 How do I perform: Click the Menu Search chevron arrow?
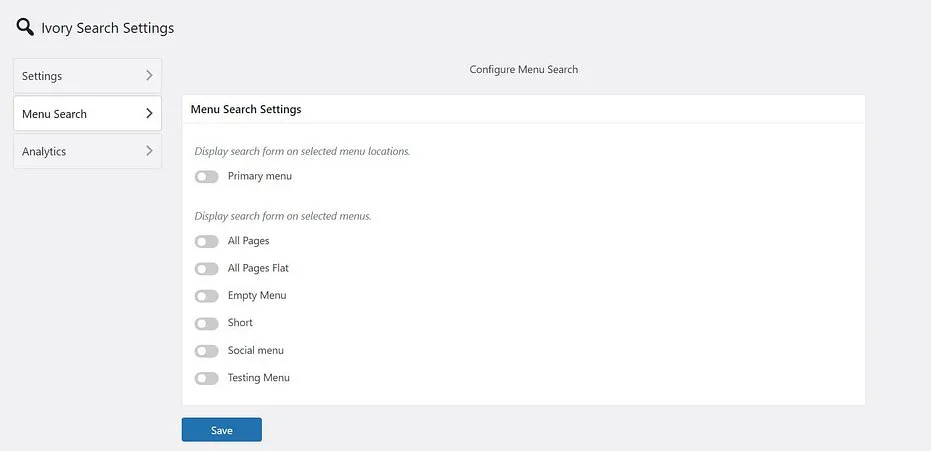[x=149, y=114]
